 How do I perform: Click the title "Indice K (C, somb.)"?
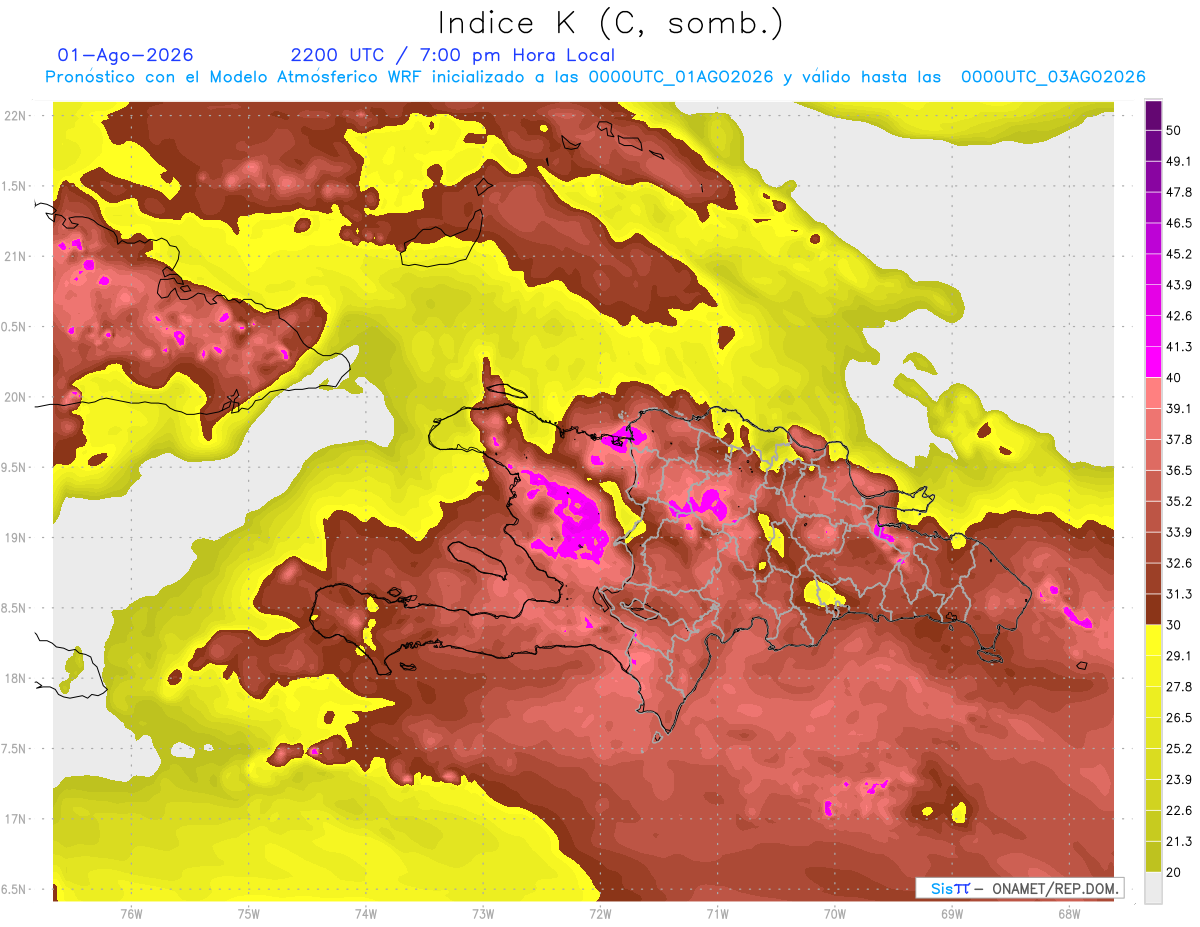click(611, 24)
